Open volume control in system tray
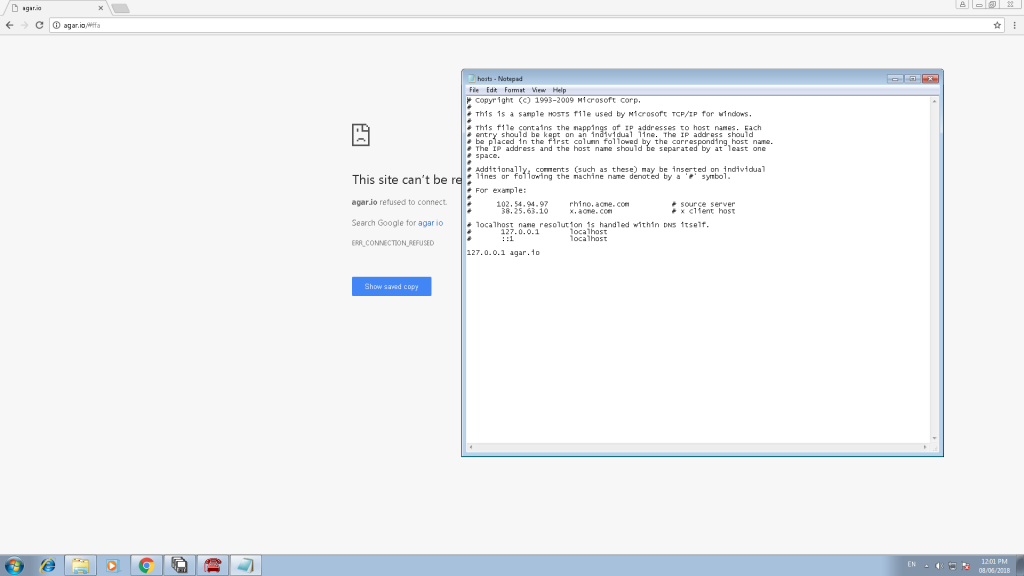This screenshot has height=576, width=1024. pos(939,566)
